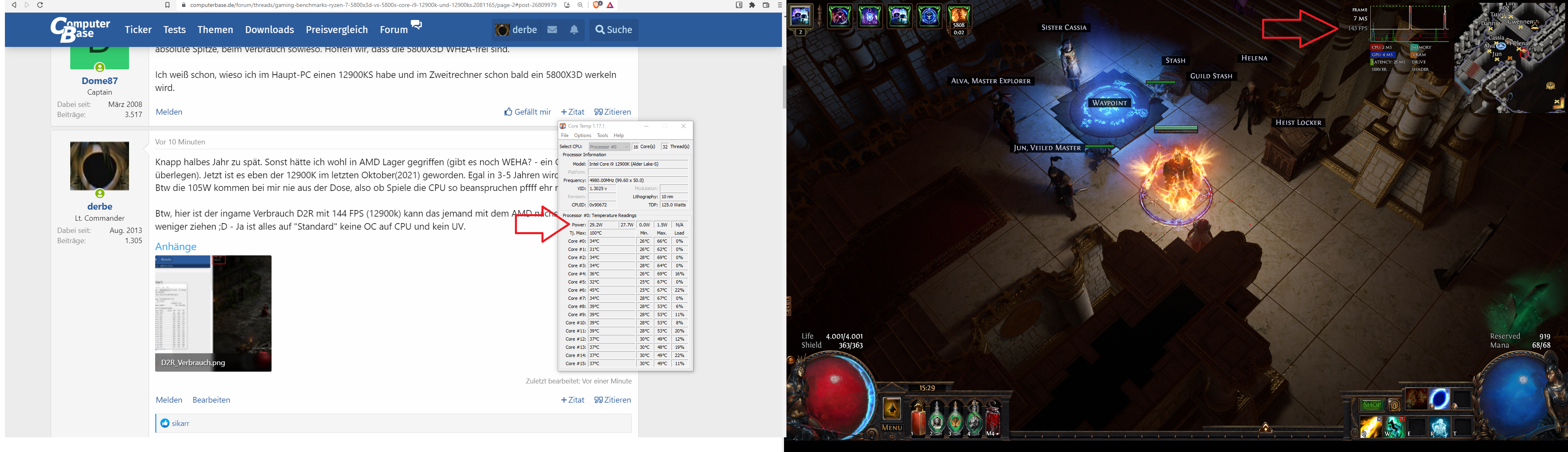Screen dimensions: 1568x452
Task: Open the Select CPU Processor #0 dropdown
Action: (609, 146)
